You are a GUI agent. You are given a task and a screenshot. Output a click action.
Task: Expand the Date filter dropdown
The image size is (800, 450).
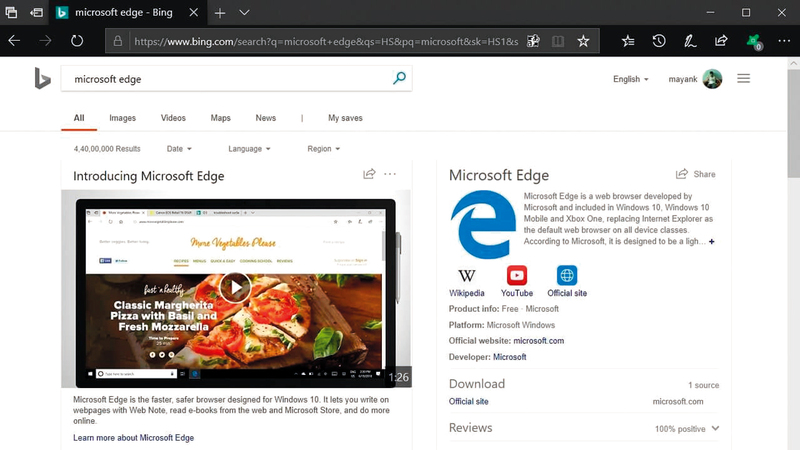pos(179,149)
